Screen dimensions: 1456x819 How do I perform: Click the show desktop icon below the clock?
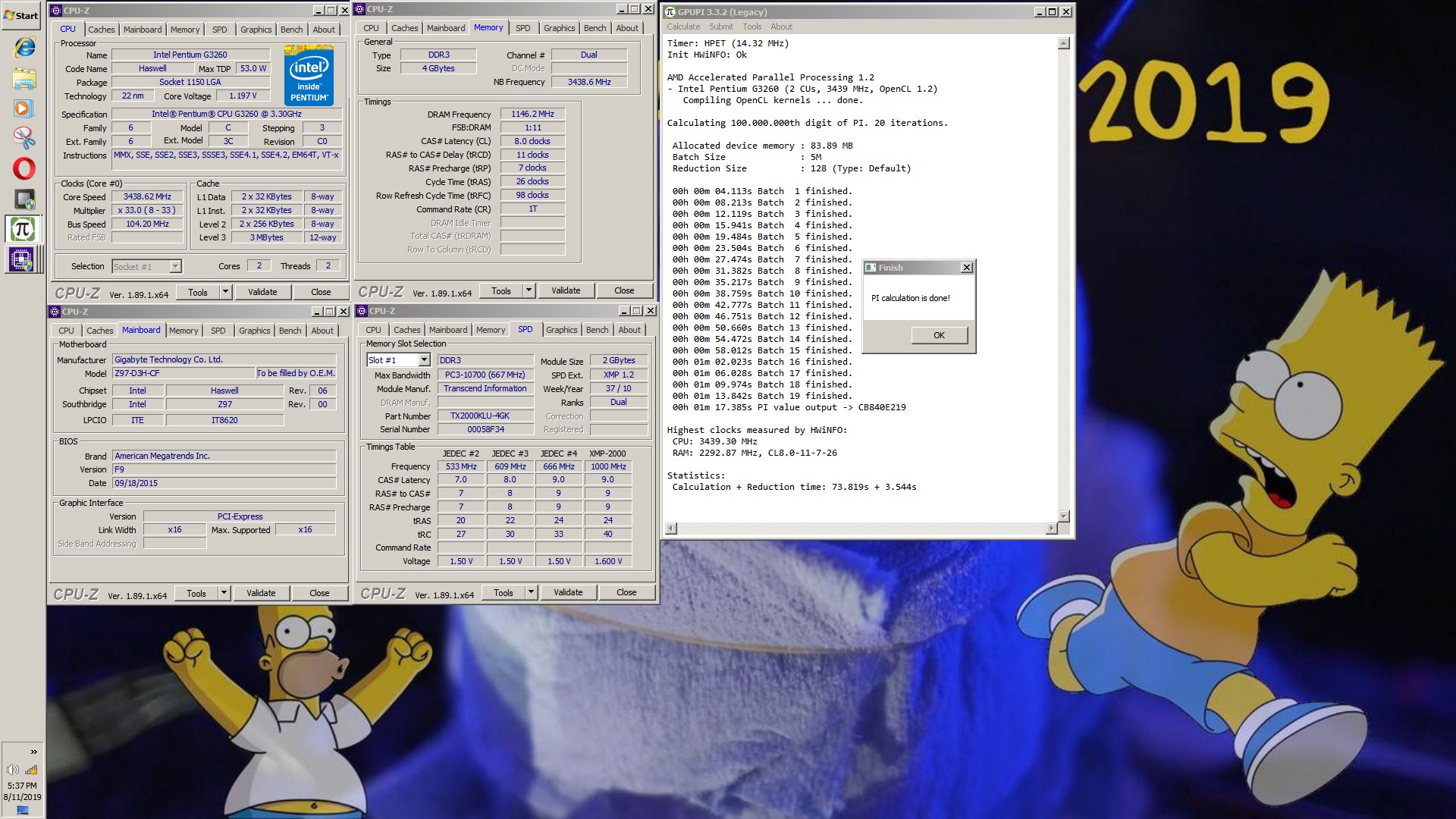pos(22,811)
